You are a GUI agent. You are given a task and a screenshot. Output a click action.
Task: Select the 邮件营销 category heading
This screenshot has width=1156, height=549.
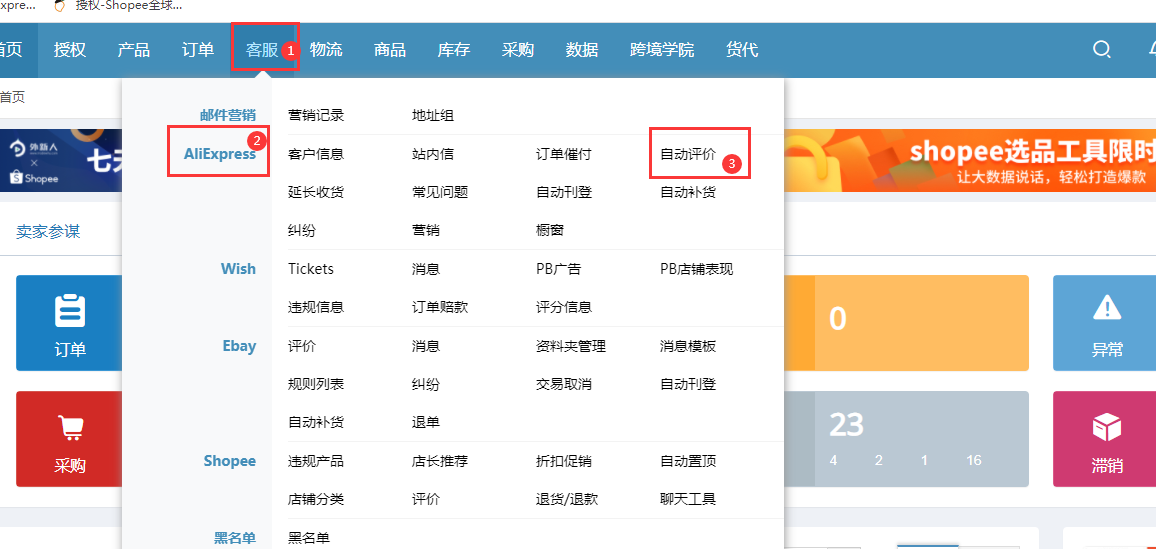pyautogui.click(x=228, y=115)
